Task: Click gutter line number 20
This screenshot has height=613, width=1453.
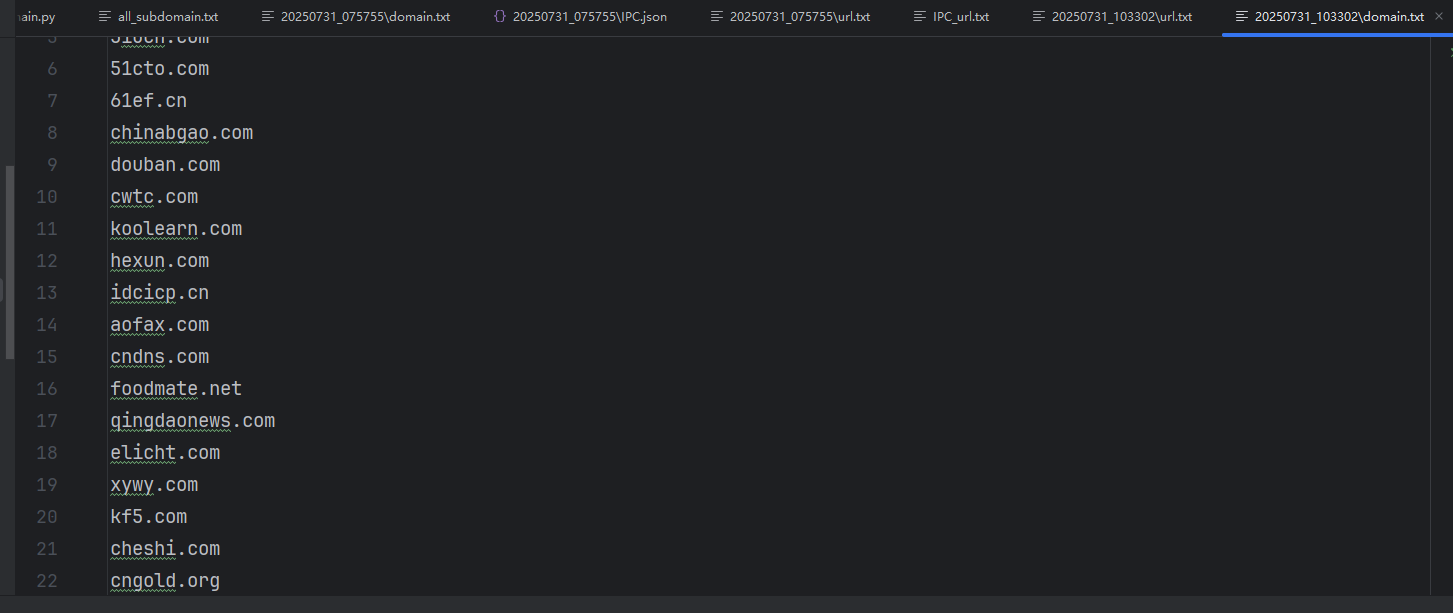Action: (47, 517)
